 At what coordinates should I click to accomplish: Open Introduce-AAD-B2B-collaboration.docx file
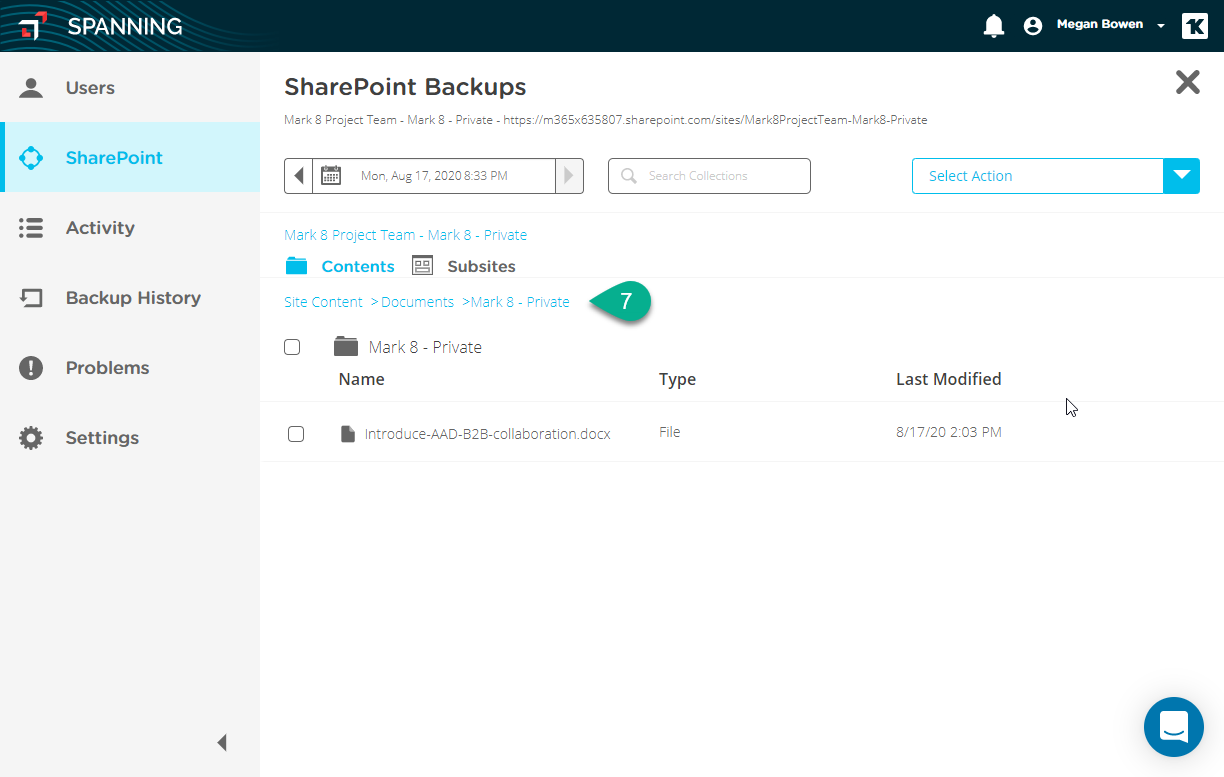[487, 434]
